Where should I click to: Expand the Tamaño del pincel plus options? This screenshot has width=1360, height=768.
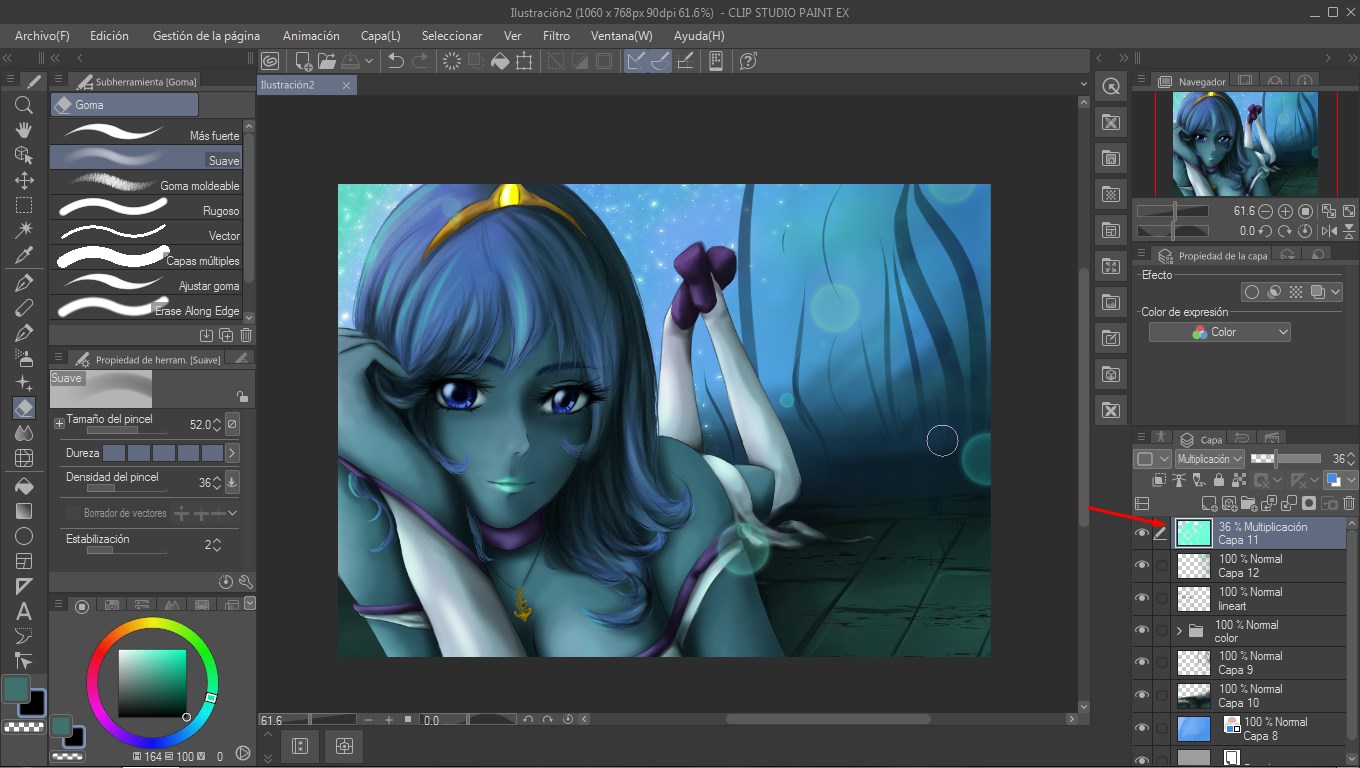pos(59,424)
